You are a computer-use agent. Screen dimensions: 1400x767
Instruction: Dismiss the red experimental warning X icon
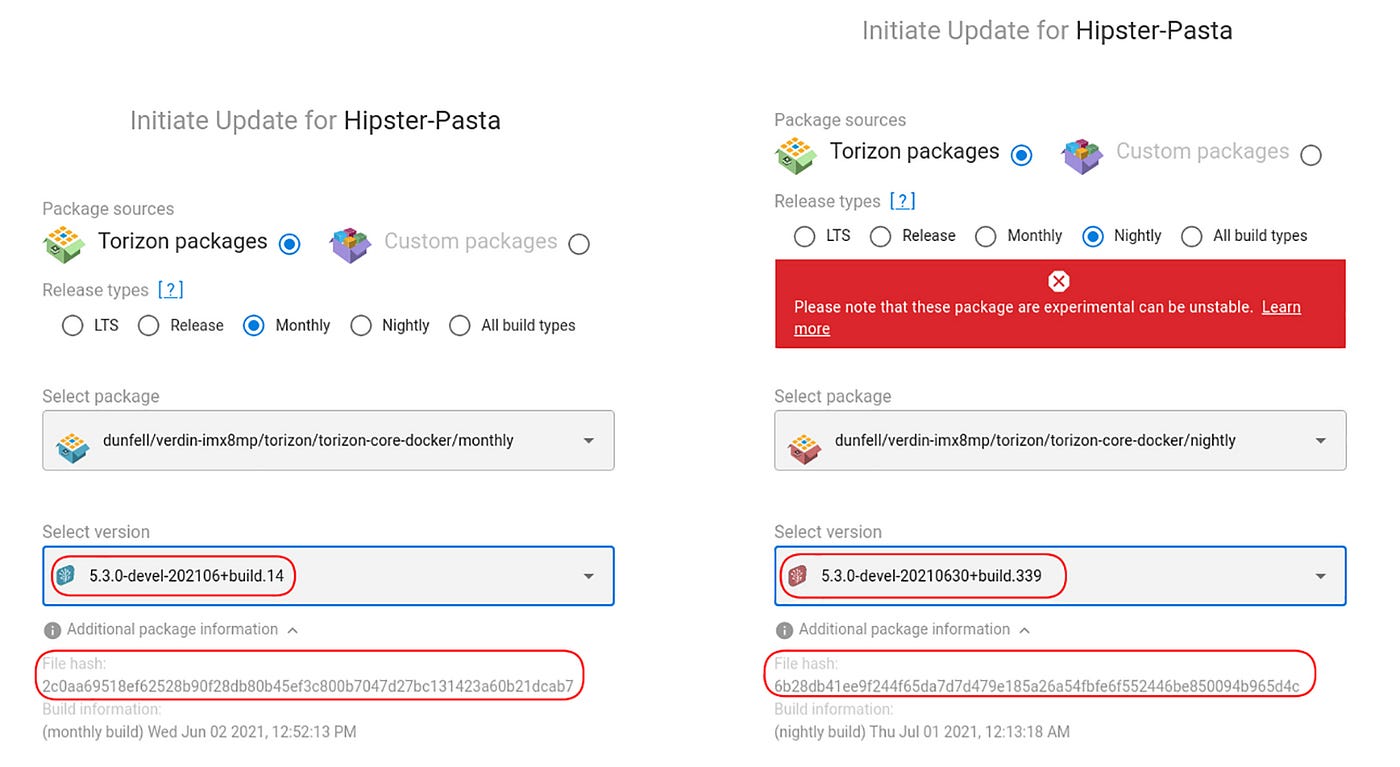(x=1059, y=281)
